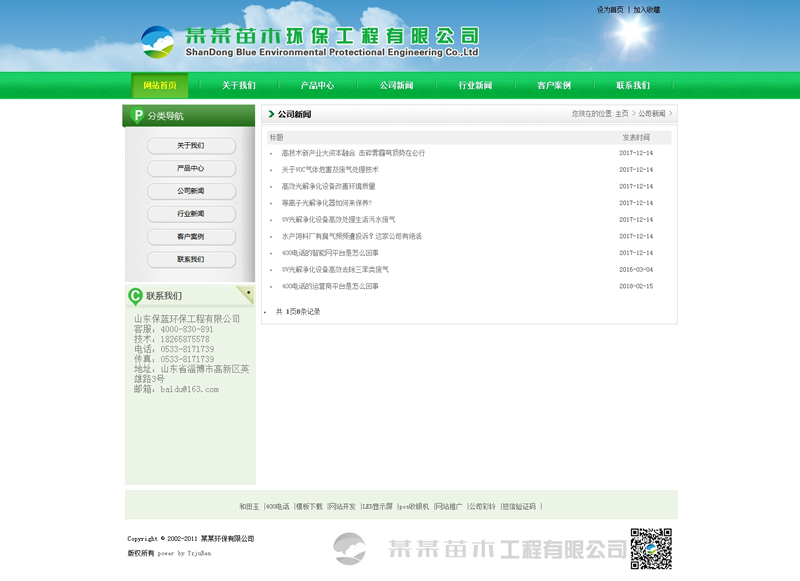This screenshot has width=800, height=581.
Task: Click the gray footer logo icon
Action: [350, 548]
